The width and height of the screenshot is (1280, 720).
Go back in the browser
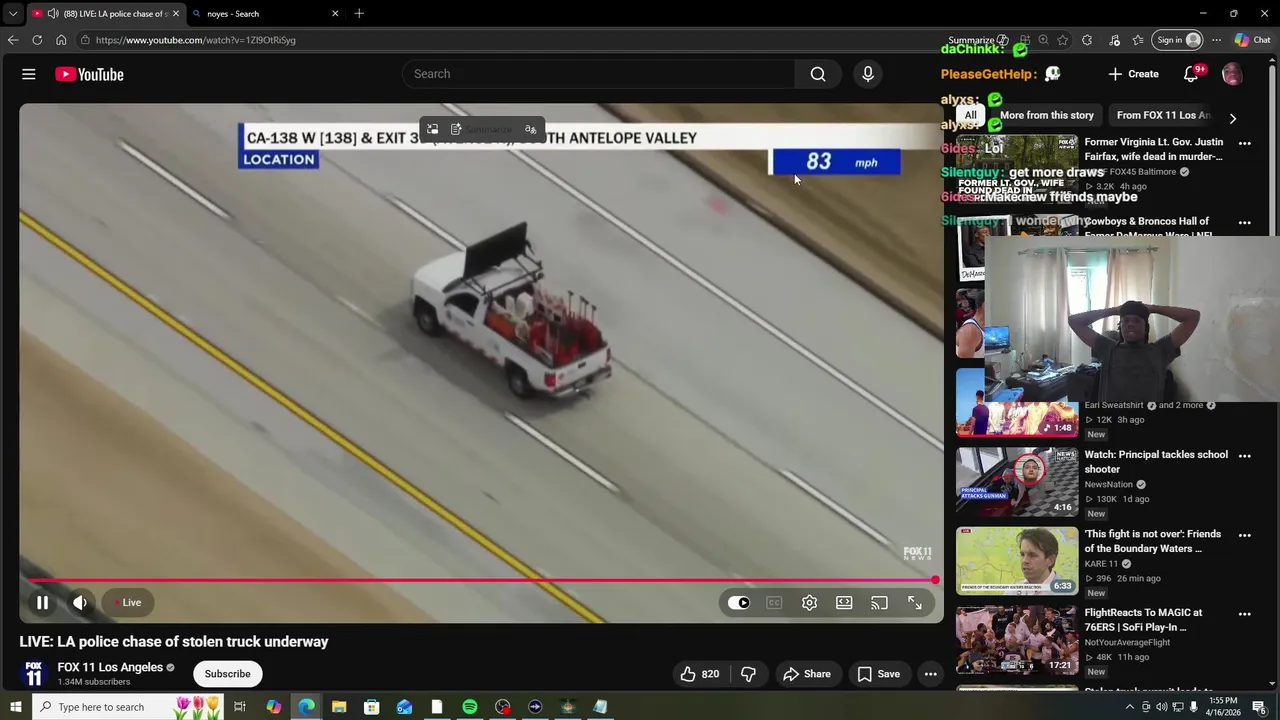point(13,40)
